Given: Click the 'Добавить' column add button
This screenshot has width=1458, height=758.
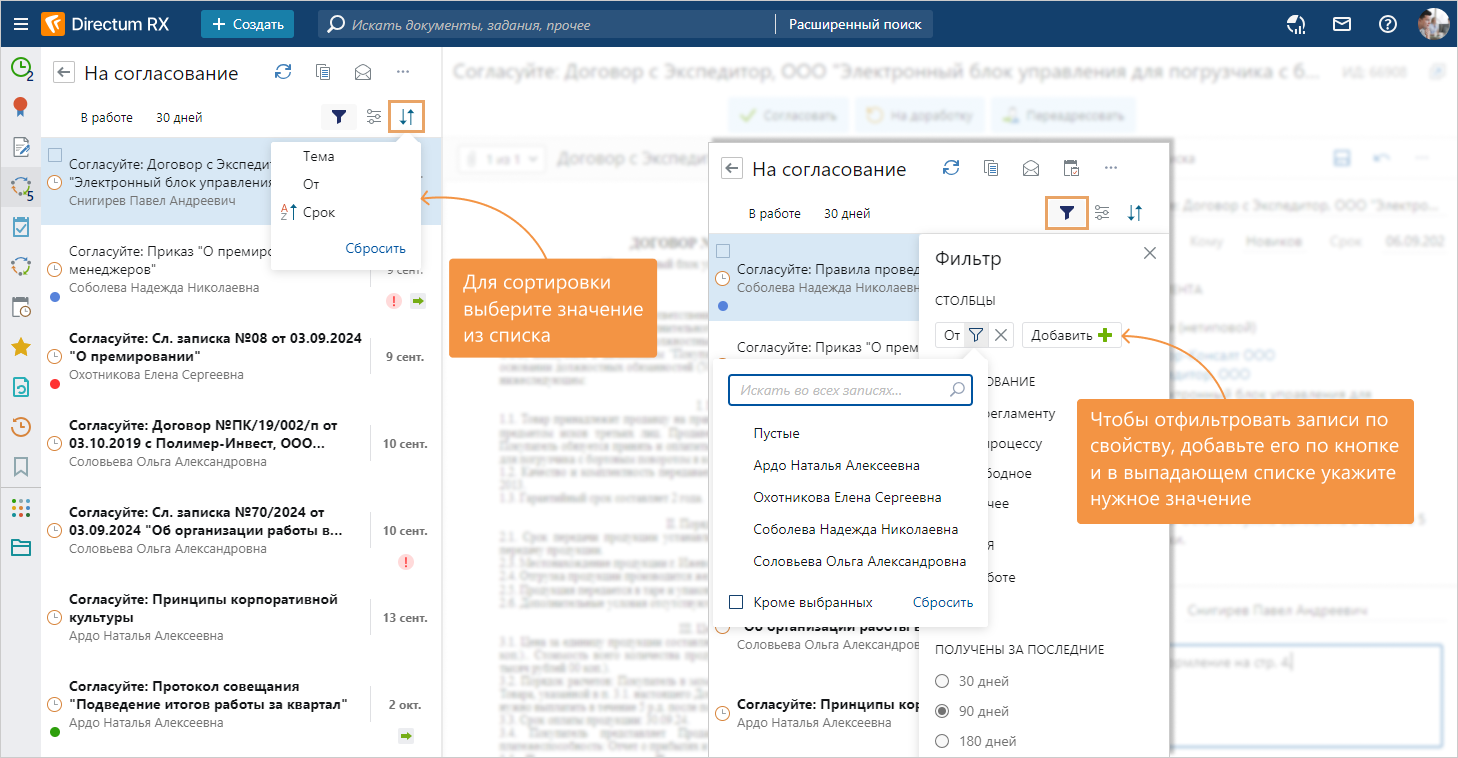Looking at the screenshot, I should click(1071, 336).
